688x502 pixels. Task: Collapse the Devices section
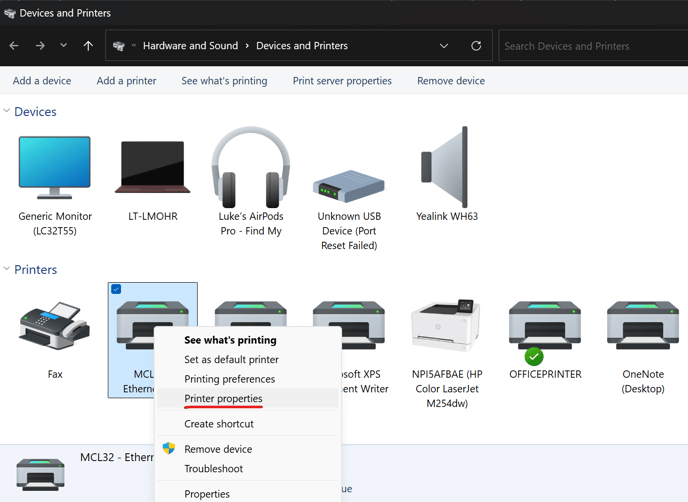(x=7, y=112)
